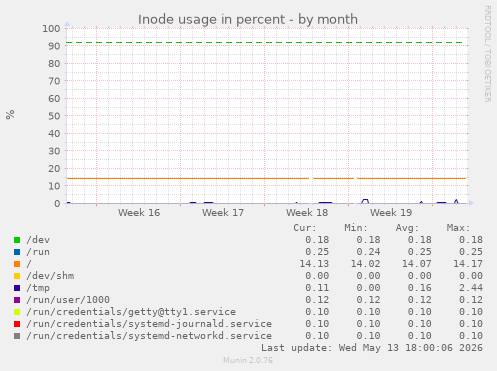Click the gray systemd-networkd.service legend swatch
497x371 pixels.
tap(17, 336)
